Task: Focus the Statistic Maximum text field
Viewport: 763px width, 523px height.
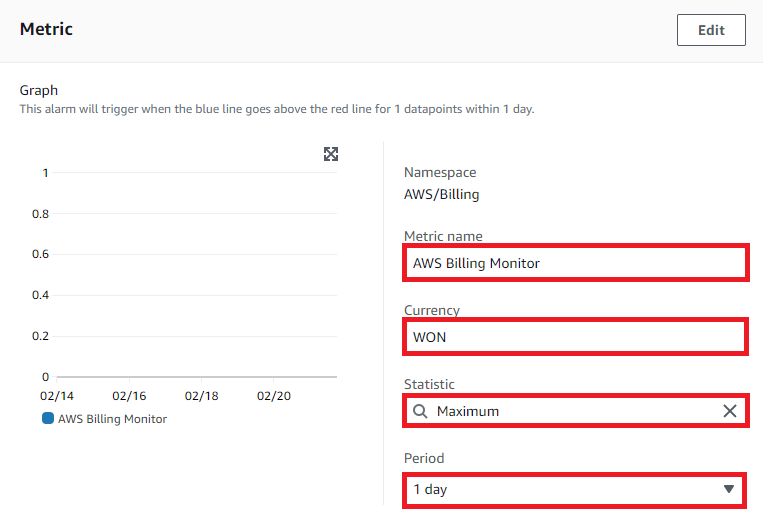Action: coord(576,411)
